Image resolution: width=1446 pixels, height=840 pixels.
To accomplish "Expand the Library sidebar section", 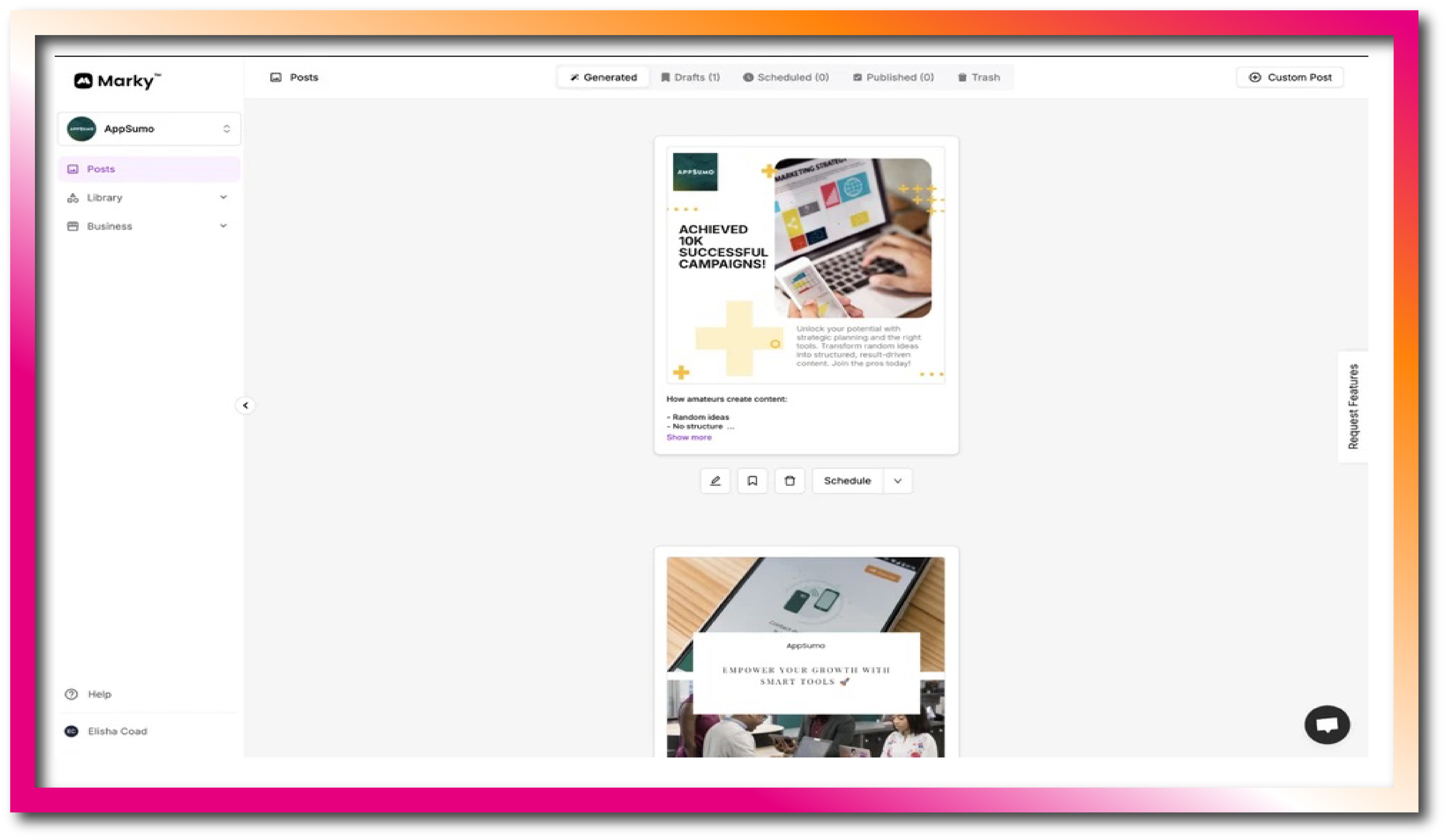I will (x=149, y=197).
